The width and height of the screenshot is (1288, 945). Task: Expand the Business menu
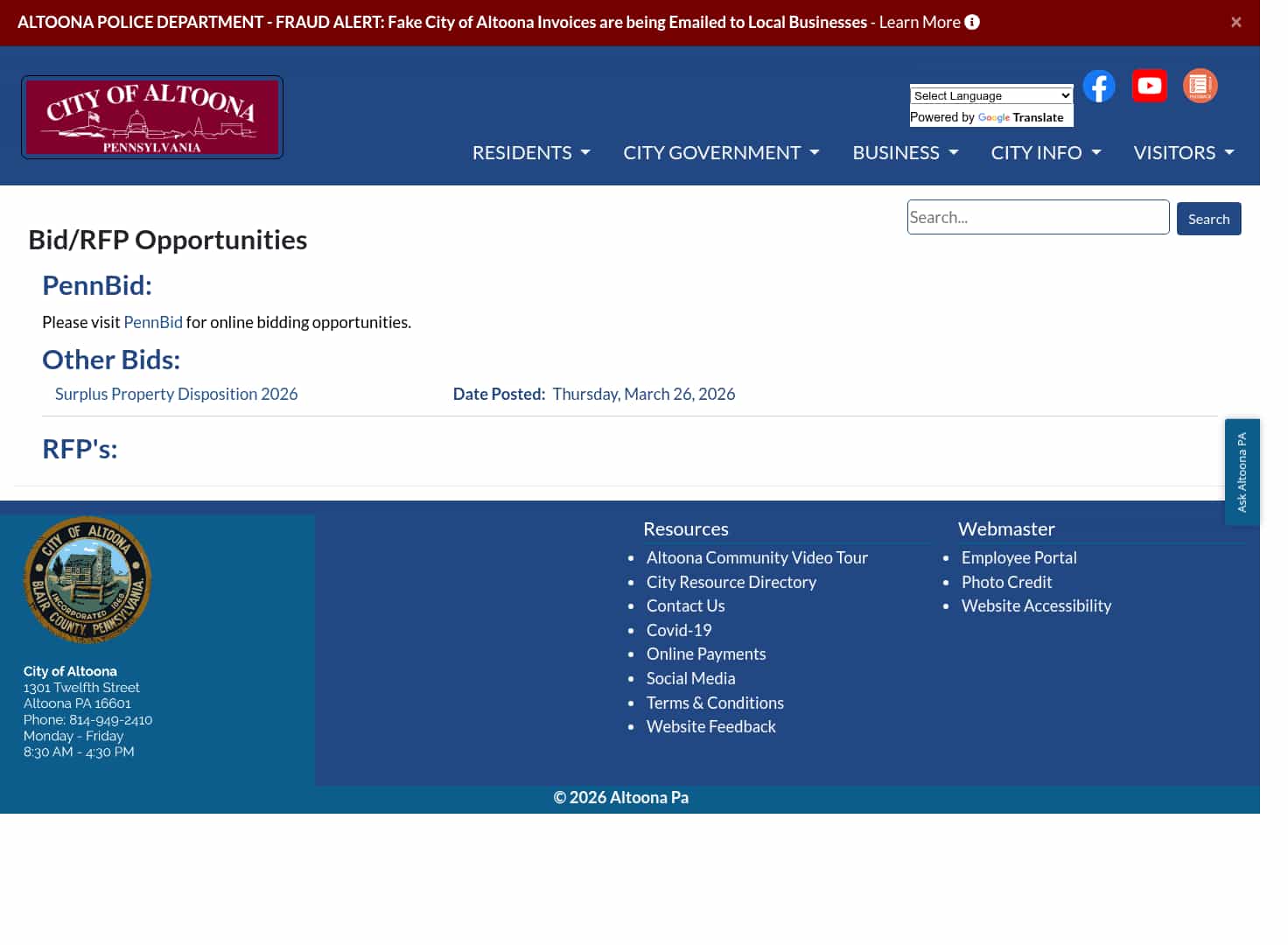coord(906,152)
